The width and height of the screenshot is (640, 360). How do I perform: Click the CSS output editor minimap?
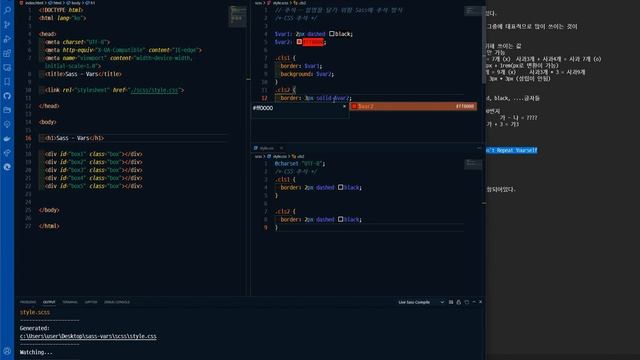click(x=473, y=164)
